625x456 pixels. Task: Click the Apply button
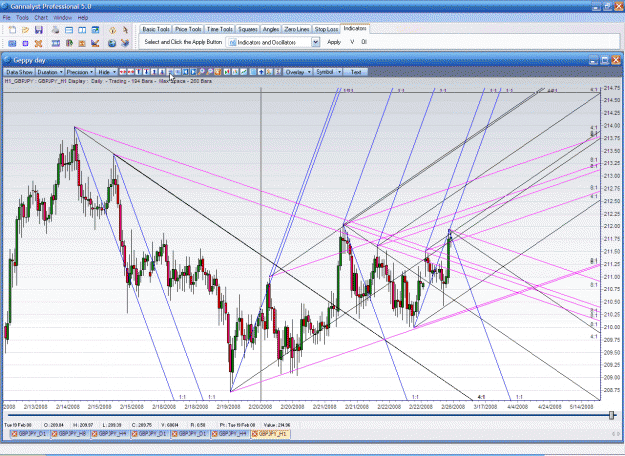tap(334, 42)
